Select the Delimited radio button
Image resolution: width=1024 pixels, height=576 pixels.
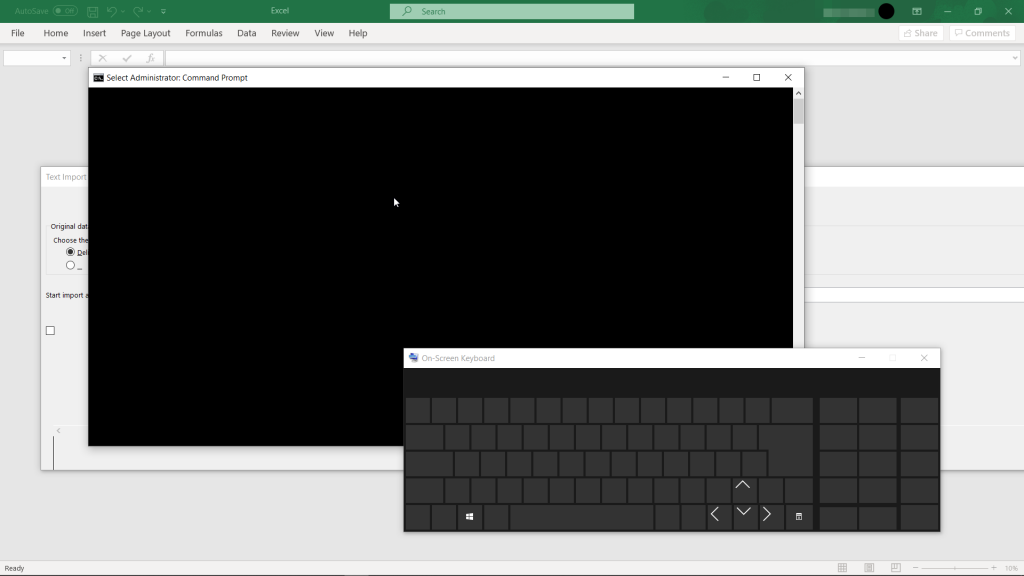70,252
